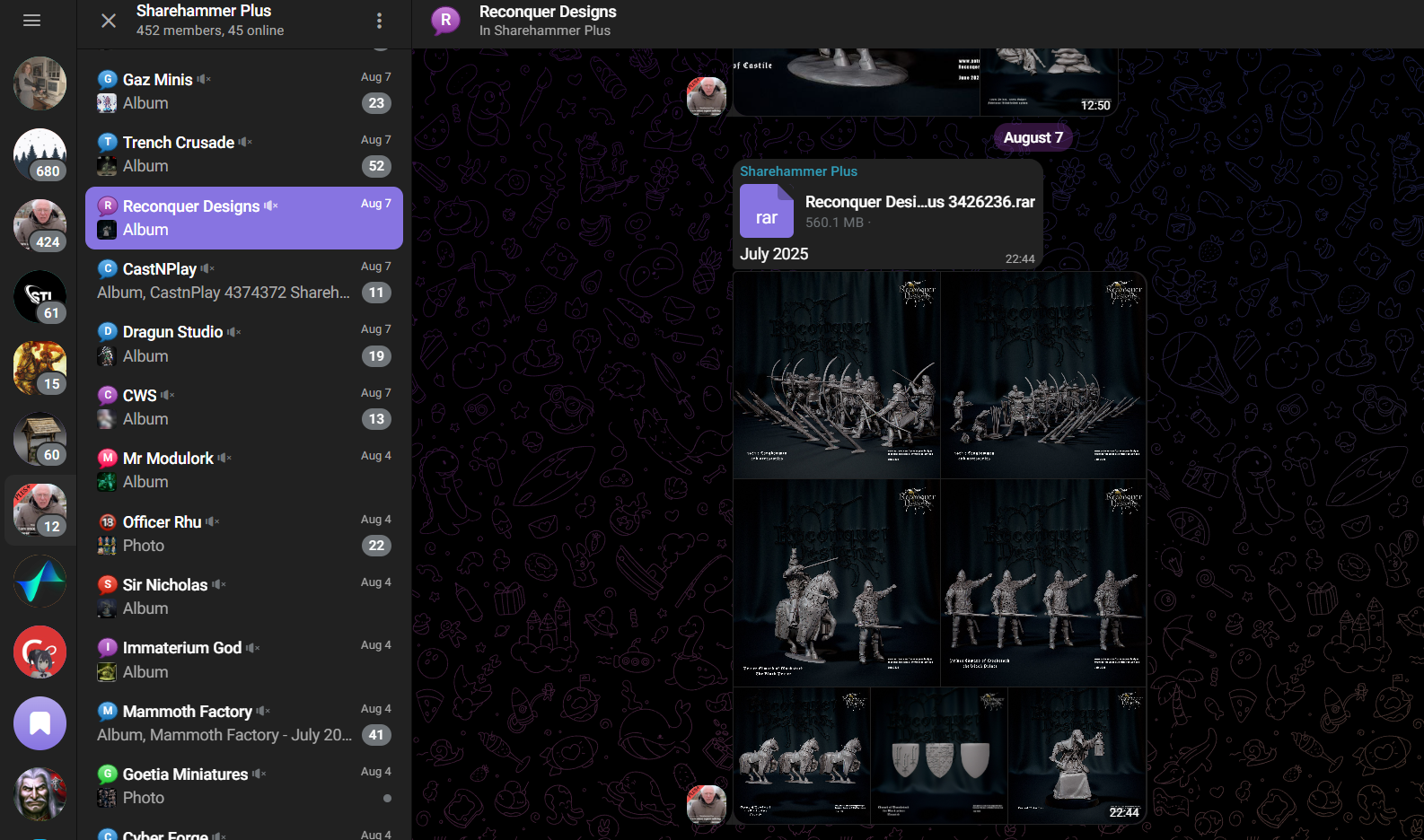Screen dimensions: 1424x840
Task: Open the CWS topic
Action: 244,407
